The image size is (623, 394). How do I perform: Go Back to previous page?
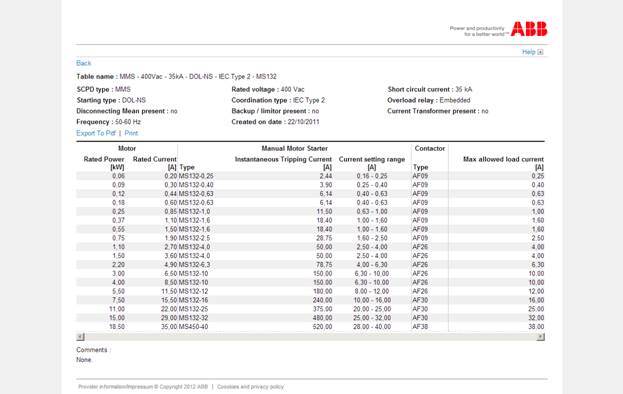tap(83, 63)
